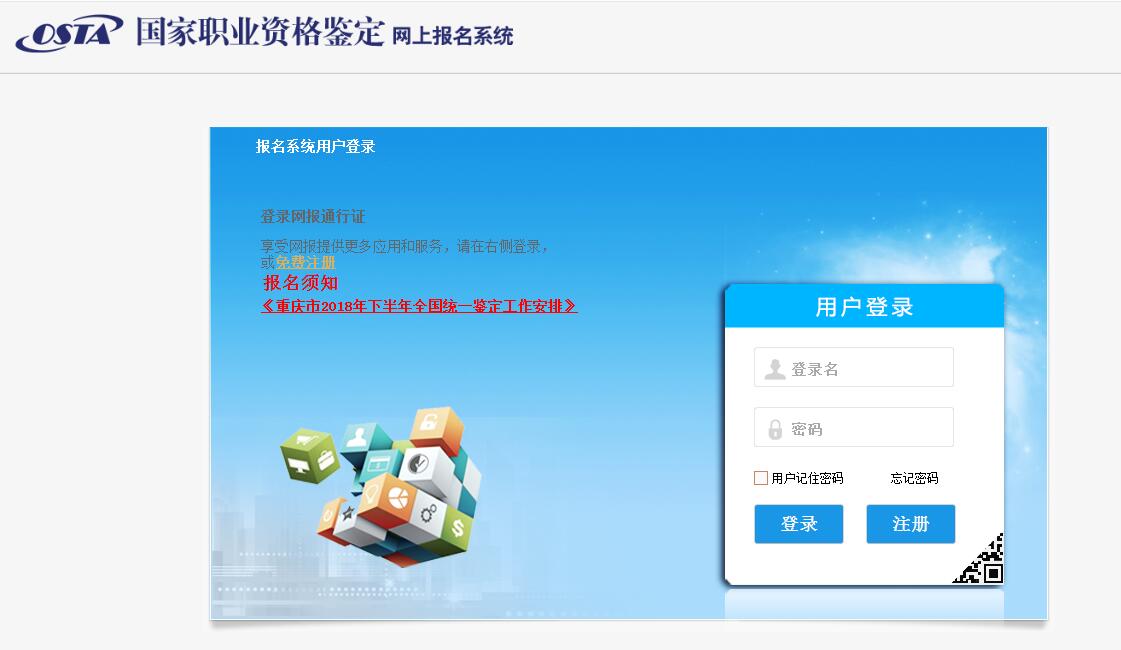Viewport: 1121px width, 650px height.
Task: Click the orange pie chart cube icon
Action: (x=397, y=496)
